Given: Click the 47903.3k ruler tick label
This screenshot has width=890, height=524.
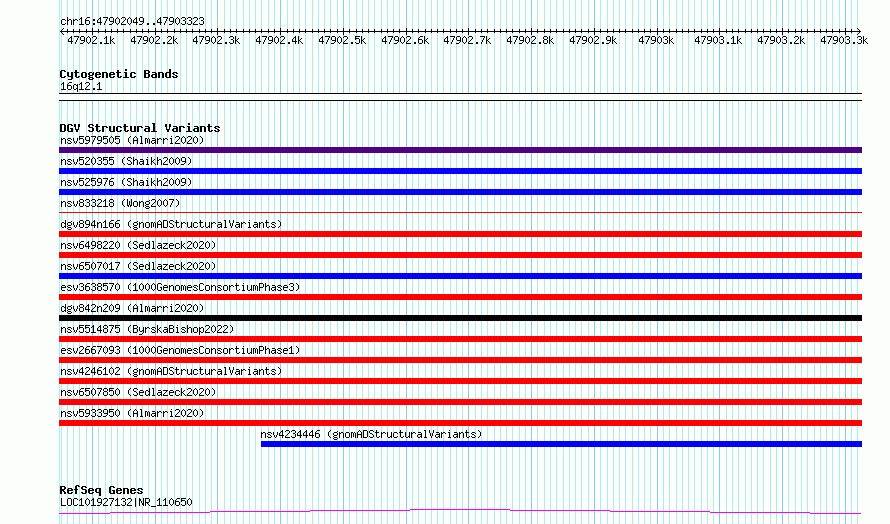Looking at the screenshot, I should click(843, 40).
